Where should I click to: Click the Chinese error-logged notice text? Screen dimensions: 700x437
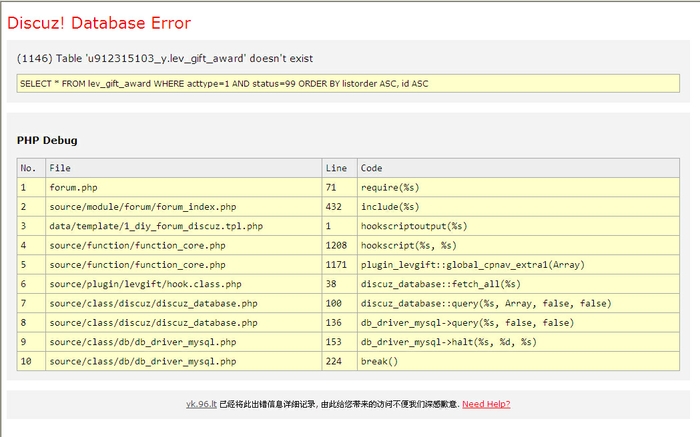[339, 404]
